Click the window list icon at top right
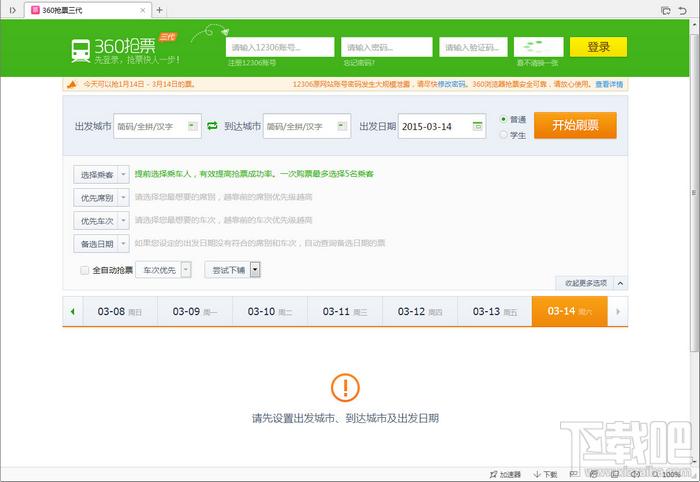The width and height of the screenshot is (700, 482). pyautogui.click(x=666, y=10)
